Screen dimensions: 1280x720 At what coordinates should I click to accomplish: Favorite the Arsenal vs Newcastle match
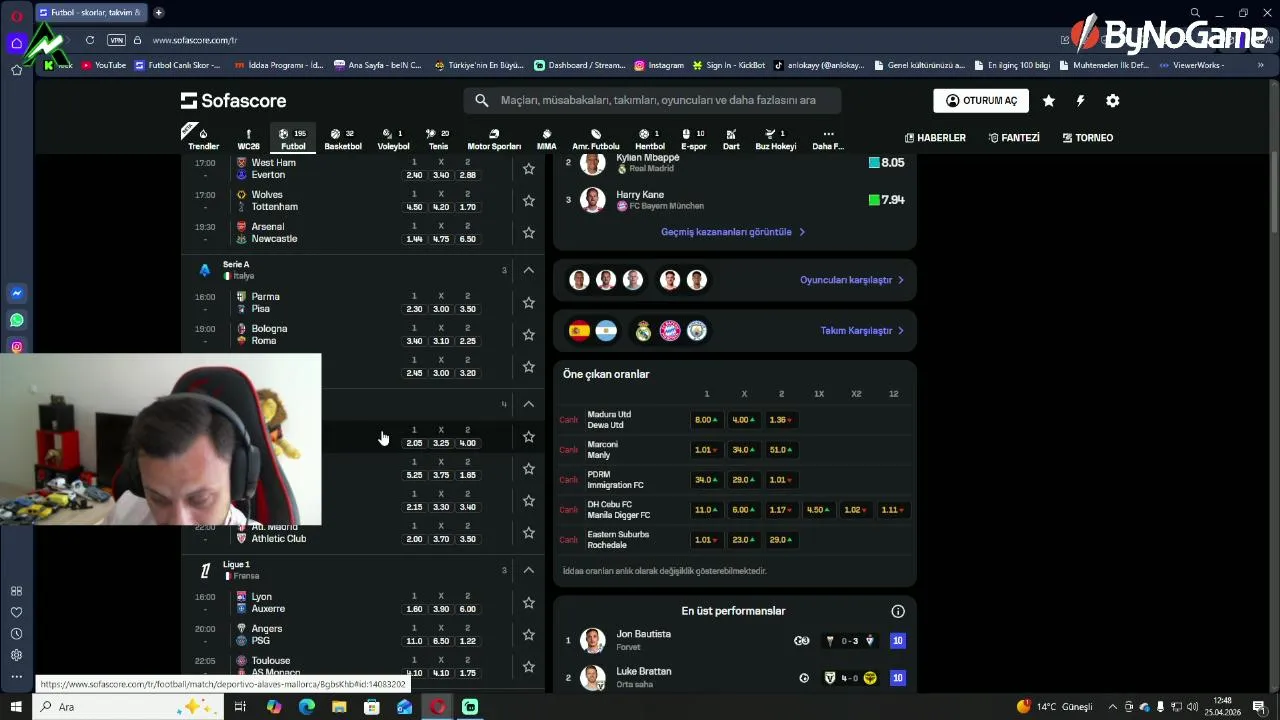pyautogui.click(x=529, y=233)
